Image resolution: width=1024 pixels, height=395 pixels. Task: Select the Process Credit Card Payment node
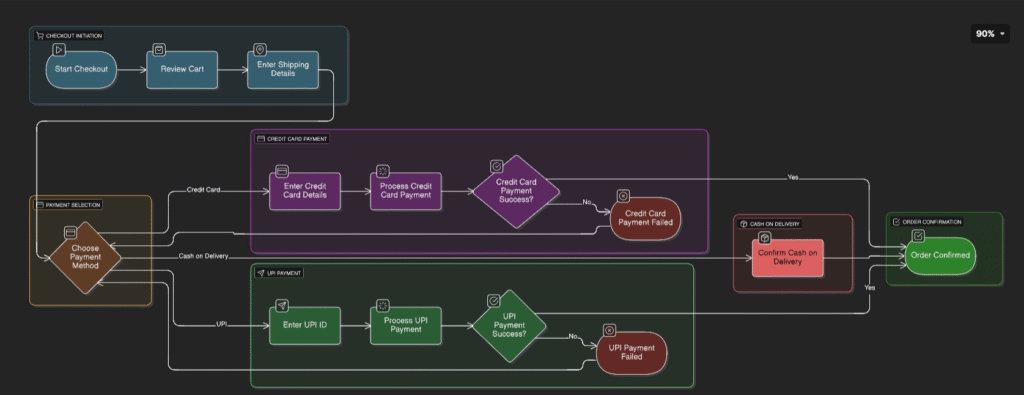[406, 191]
